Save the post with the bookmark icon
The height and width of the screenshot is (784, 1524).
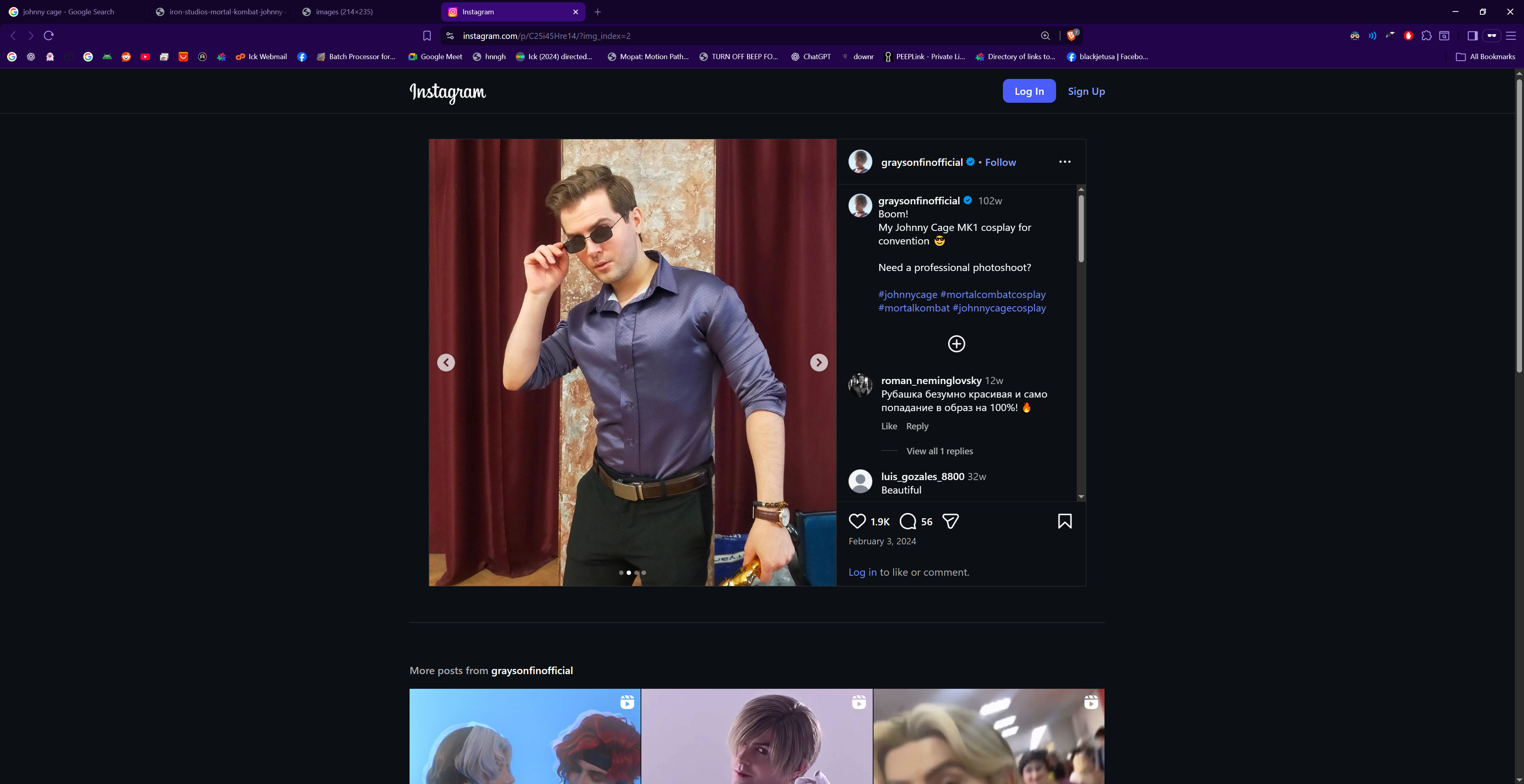click(1064, 521)
